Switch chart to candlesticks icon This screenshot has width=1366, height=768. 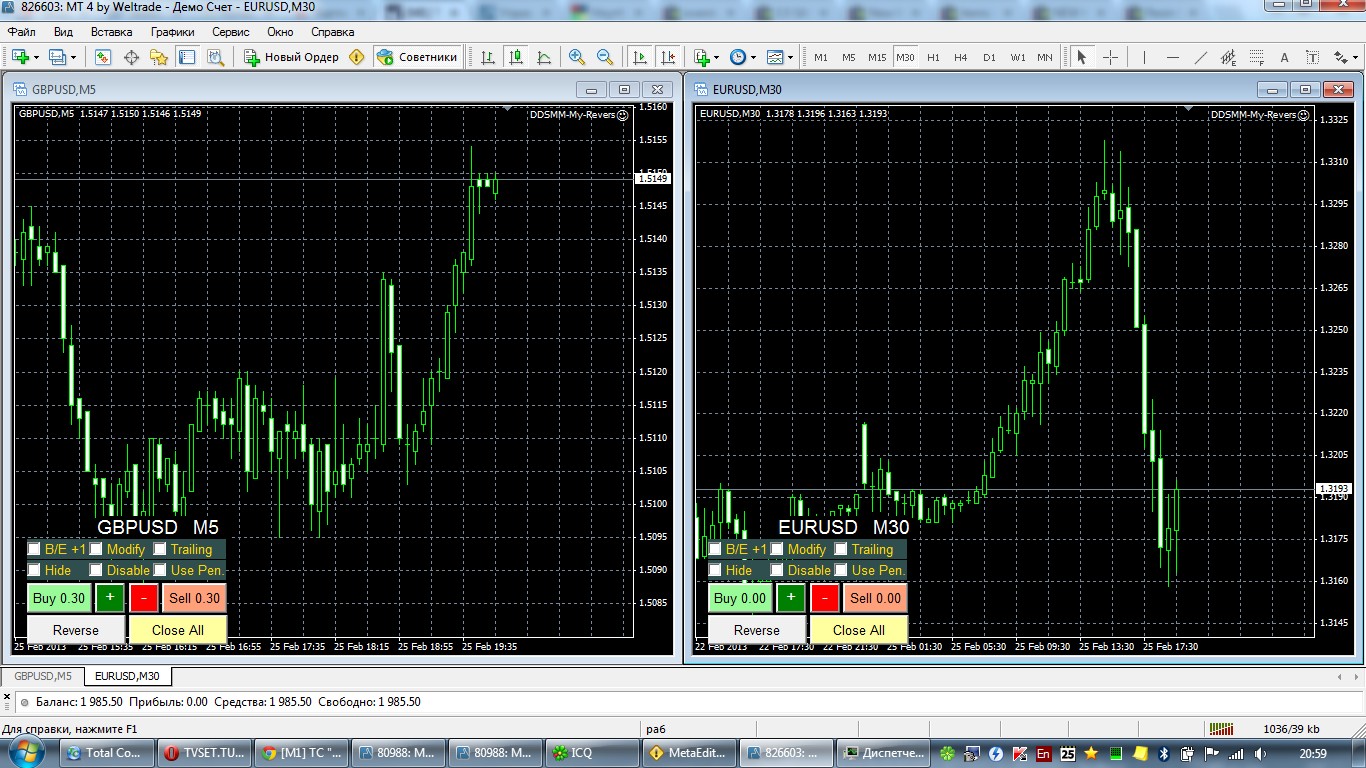click(516, 57)
